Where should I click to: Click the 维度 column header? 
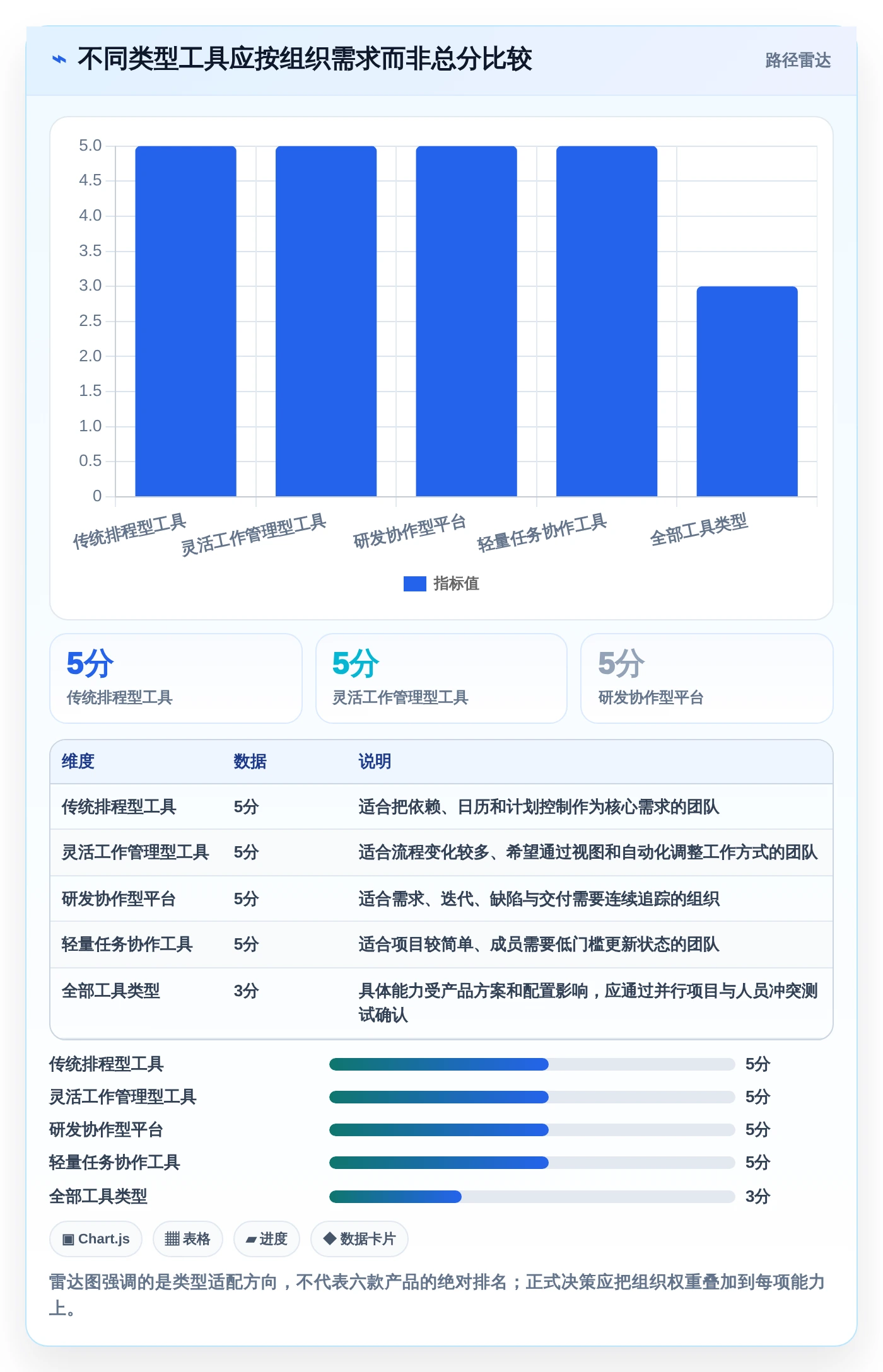78,762
